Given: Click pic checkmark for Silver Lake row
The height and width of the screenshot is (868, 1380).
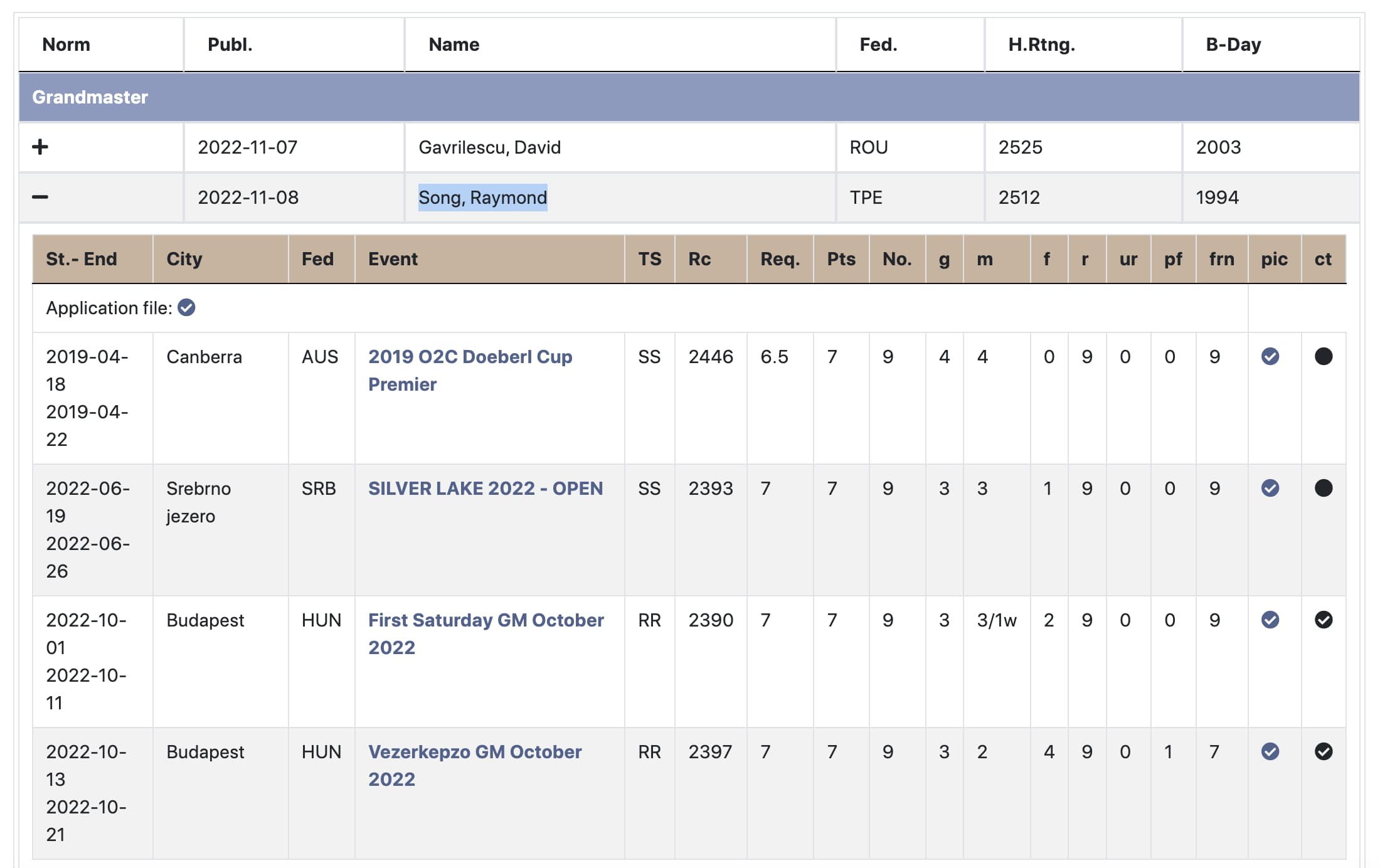Looking at the screenshot, I should tap(1270, 489).
